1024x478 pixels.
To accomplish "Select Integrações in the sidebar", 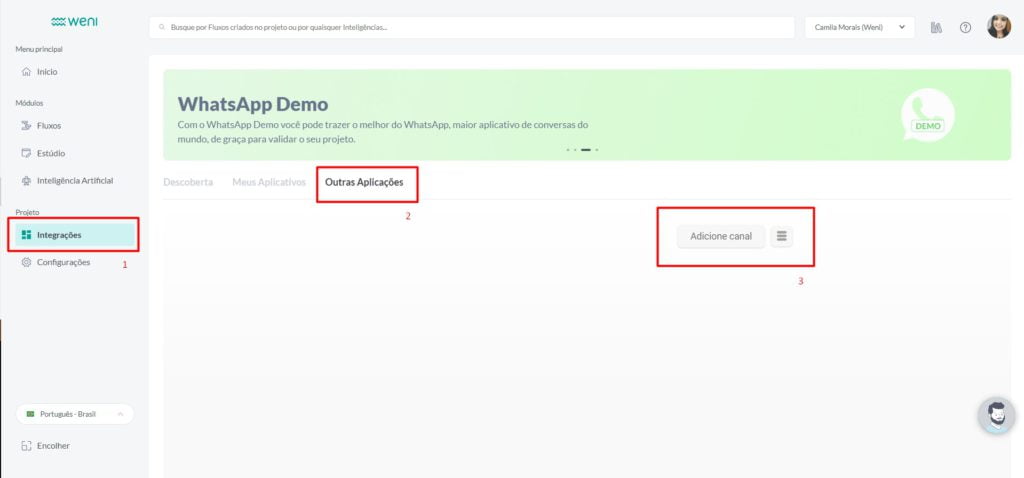I will (x=74, y=235).
